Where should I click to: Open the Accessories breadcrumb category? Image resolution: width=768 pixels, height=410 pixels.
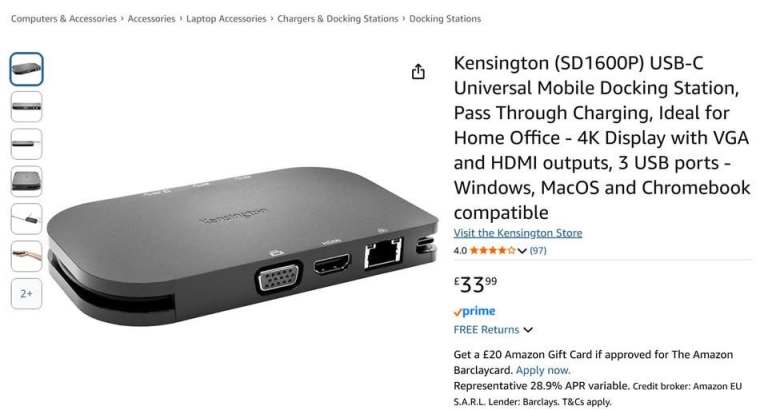pyautogui.click(x=151, y=19)
